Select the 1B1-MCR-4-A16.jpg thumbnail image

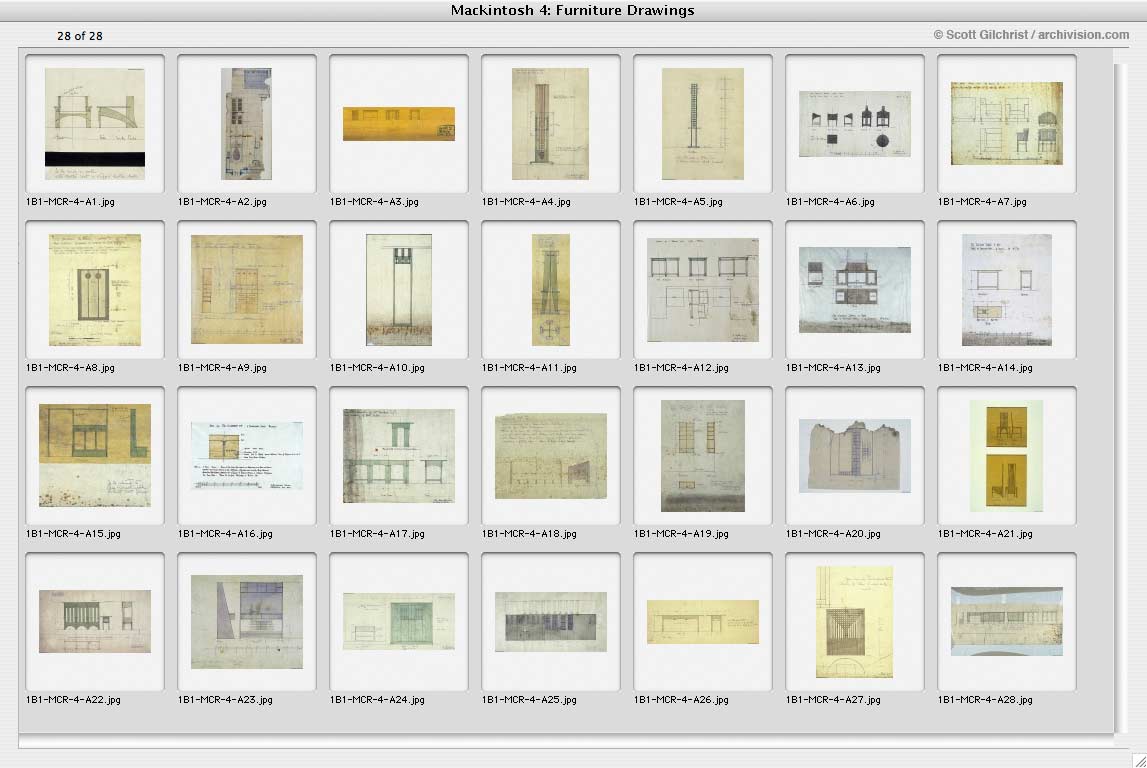pos(247,456)
